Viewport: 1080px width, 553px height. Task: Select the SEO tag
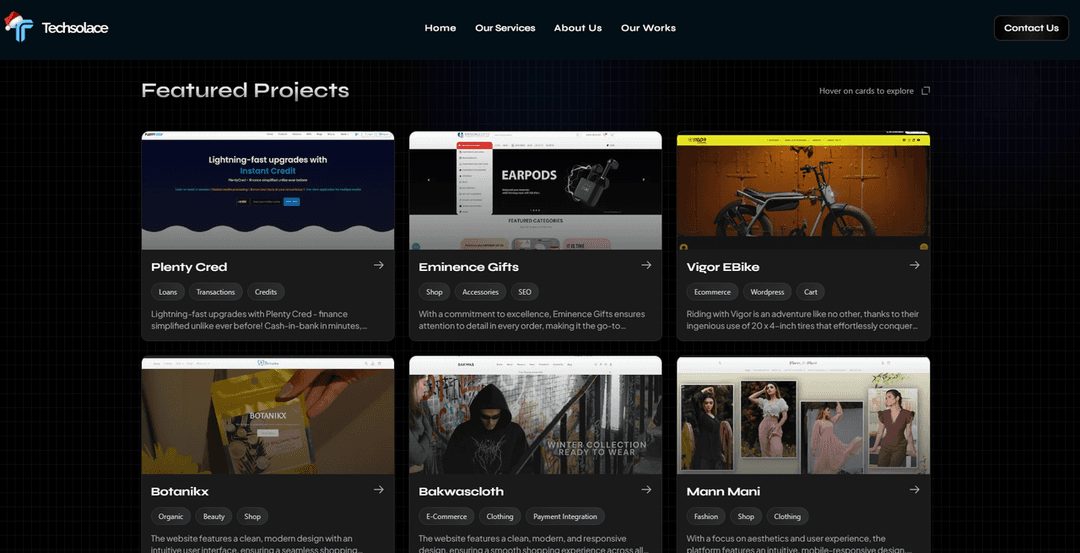(x=525, y=292)
